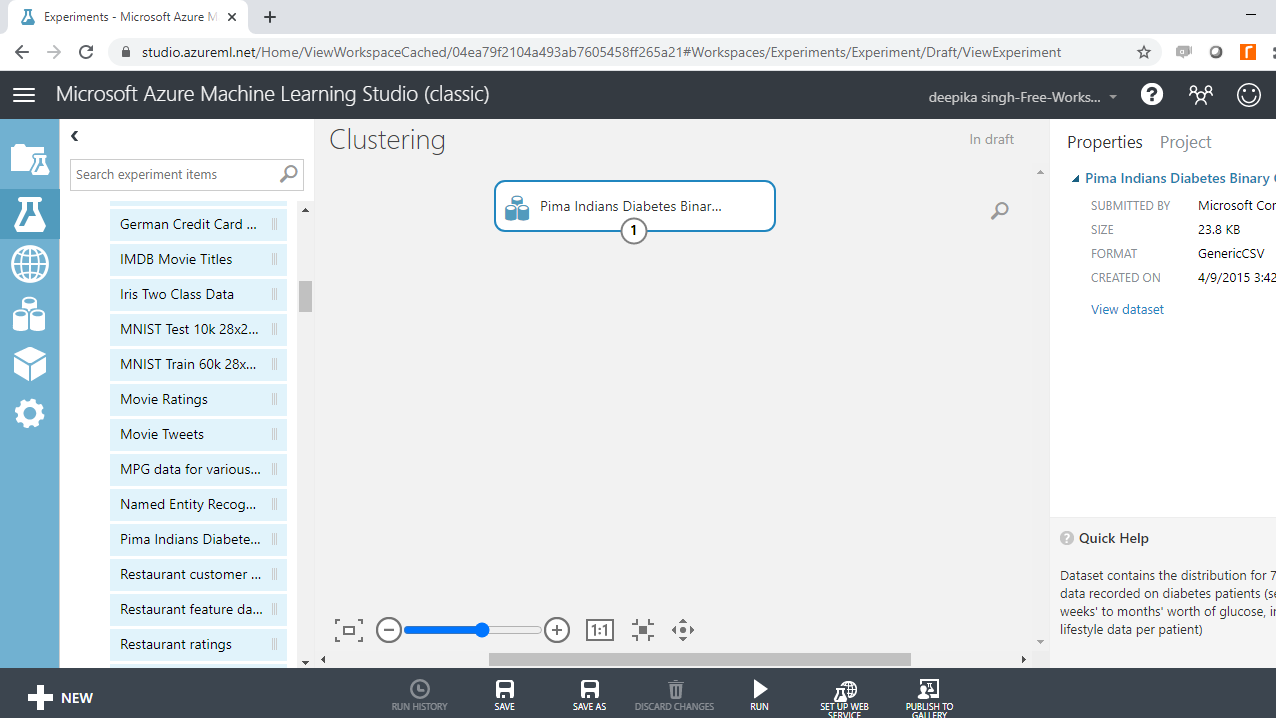This screenshot has width=1276, height=718.
Task: Open the View dataset link
Action: (x=1127, y=309)
